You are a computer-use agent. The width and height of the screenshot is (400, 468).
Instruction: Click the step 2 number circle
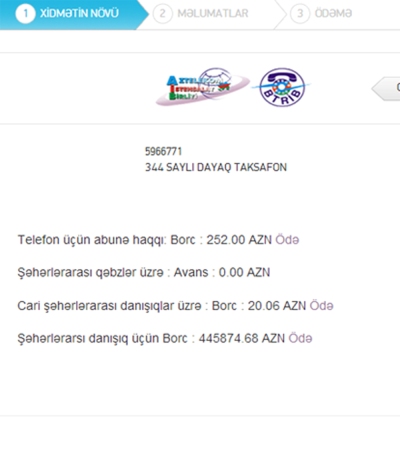(163, 14)
